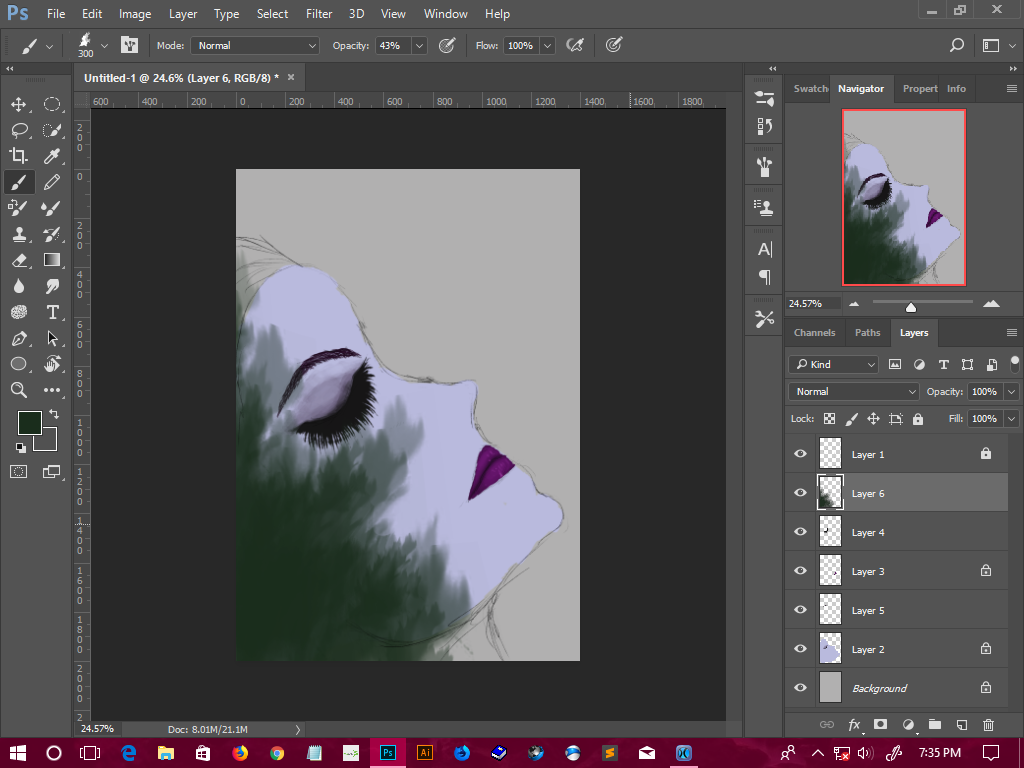Click the foreground color swatch
This screenshot has height=768, width=1024.
(x=30, y=422)
